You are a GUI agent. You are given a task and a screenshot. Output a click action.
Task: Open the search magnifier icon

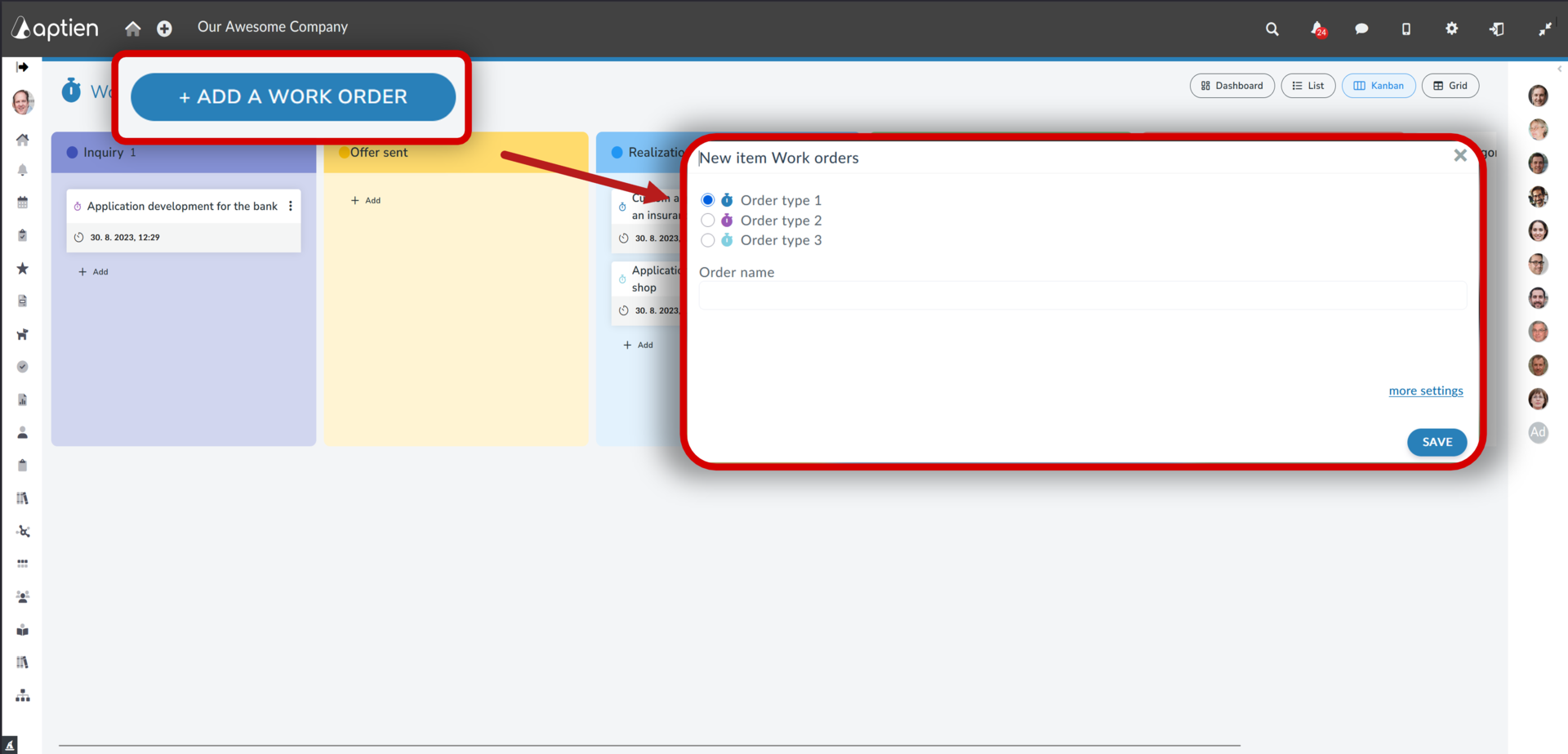(1272, 29)
